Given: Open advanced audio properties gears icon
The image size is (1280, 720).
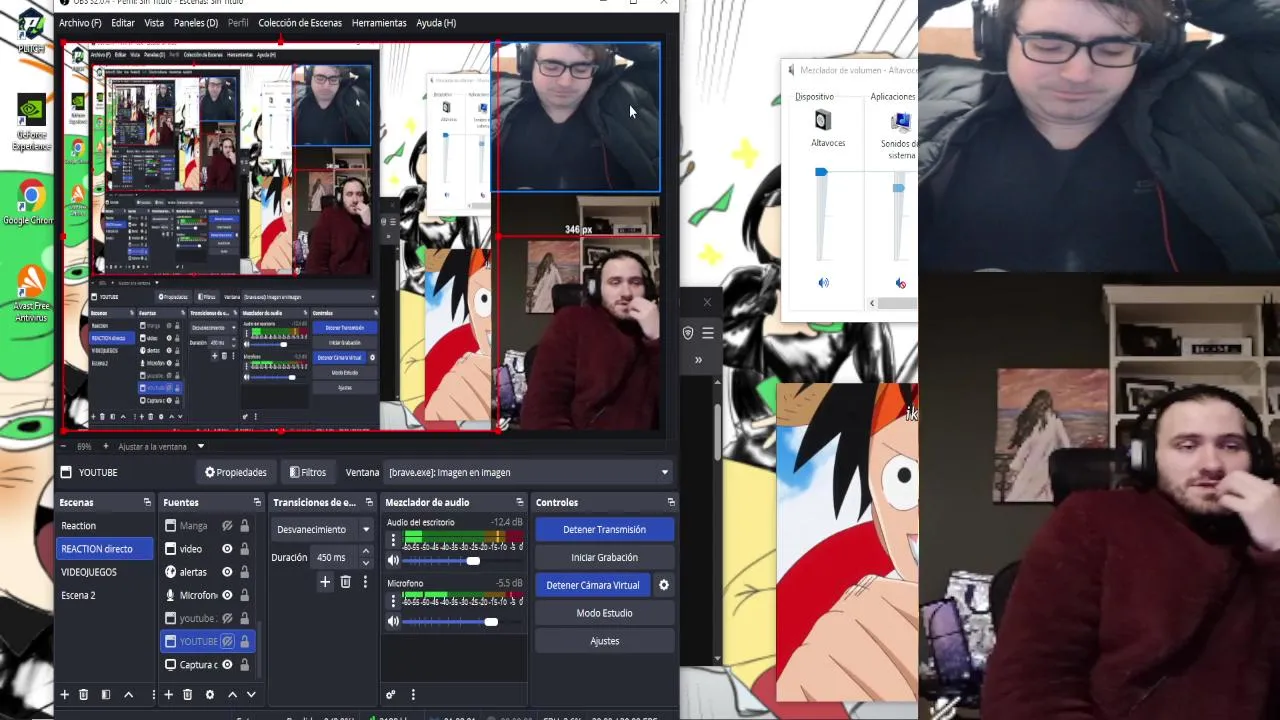Looking at the screenshot, I should (391, 694).
